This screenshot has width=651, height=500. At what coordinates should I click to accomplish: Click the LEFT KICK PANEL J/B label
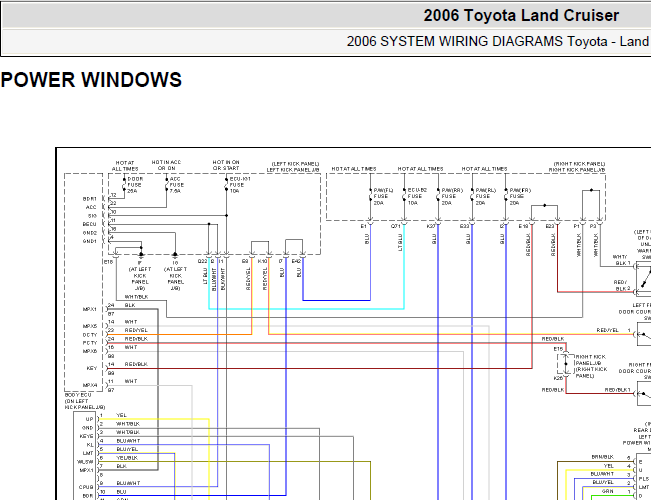[293, 170]
